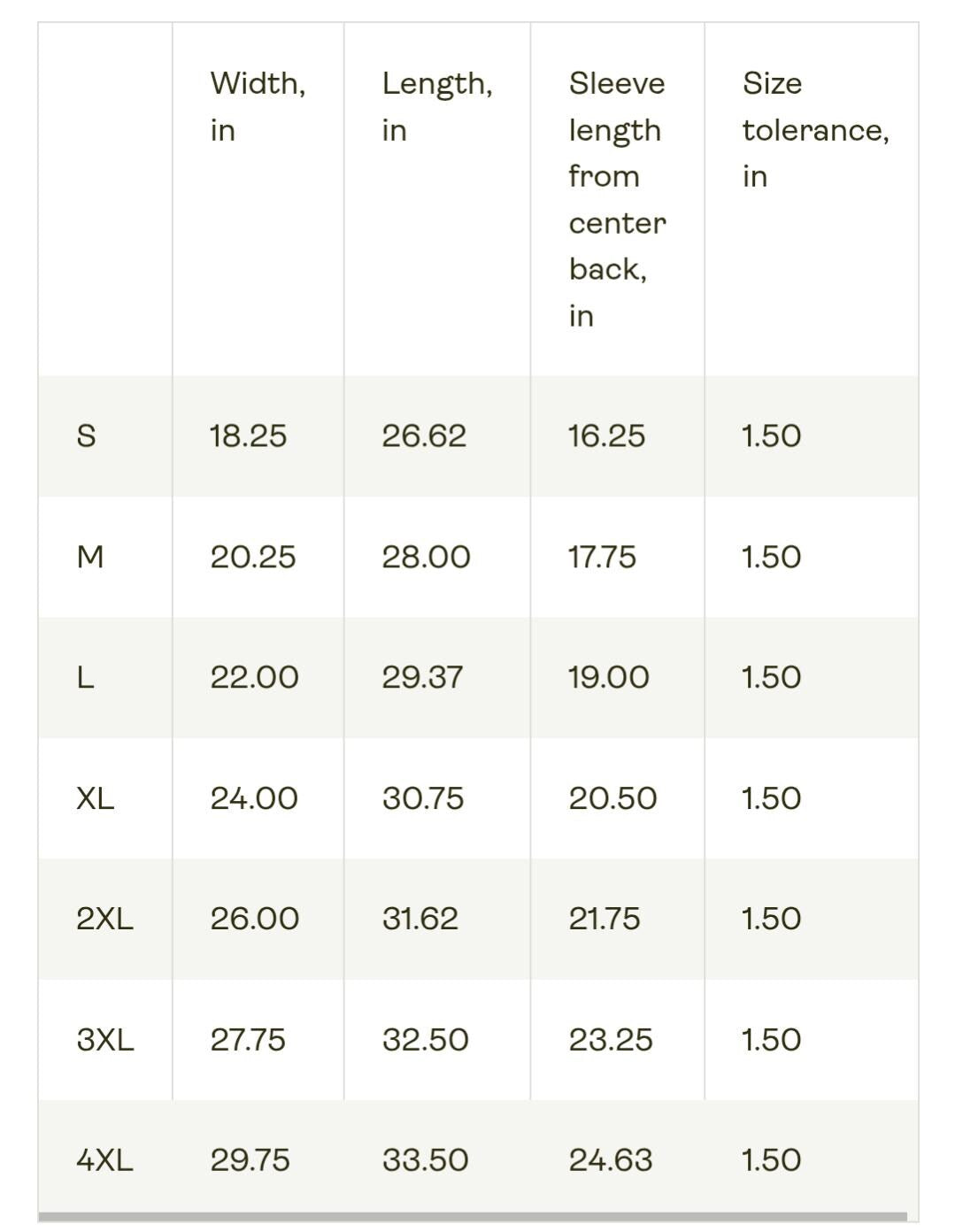Viewport: 955px width, 1232px height.
Task: Click the 23.25 sleeve length for 3XL
Action: click(x=611, y=1040)
